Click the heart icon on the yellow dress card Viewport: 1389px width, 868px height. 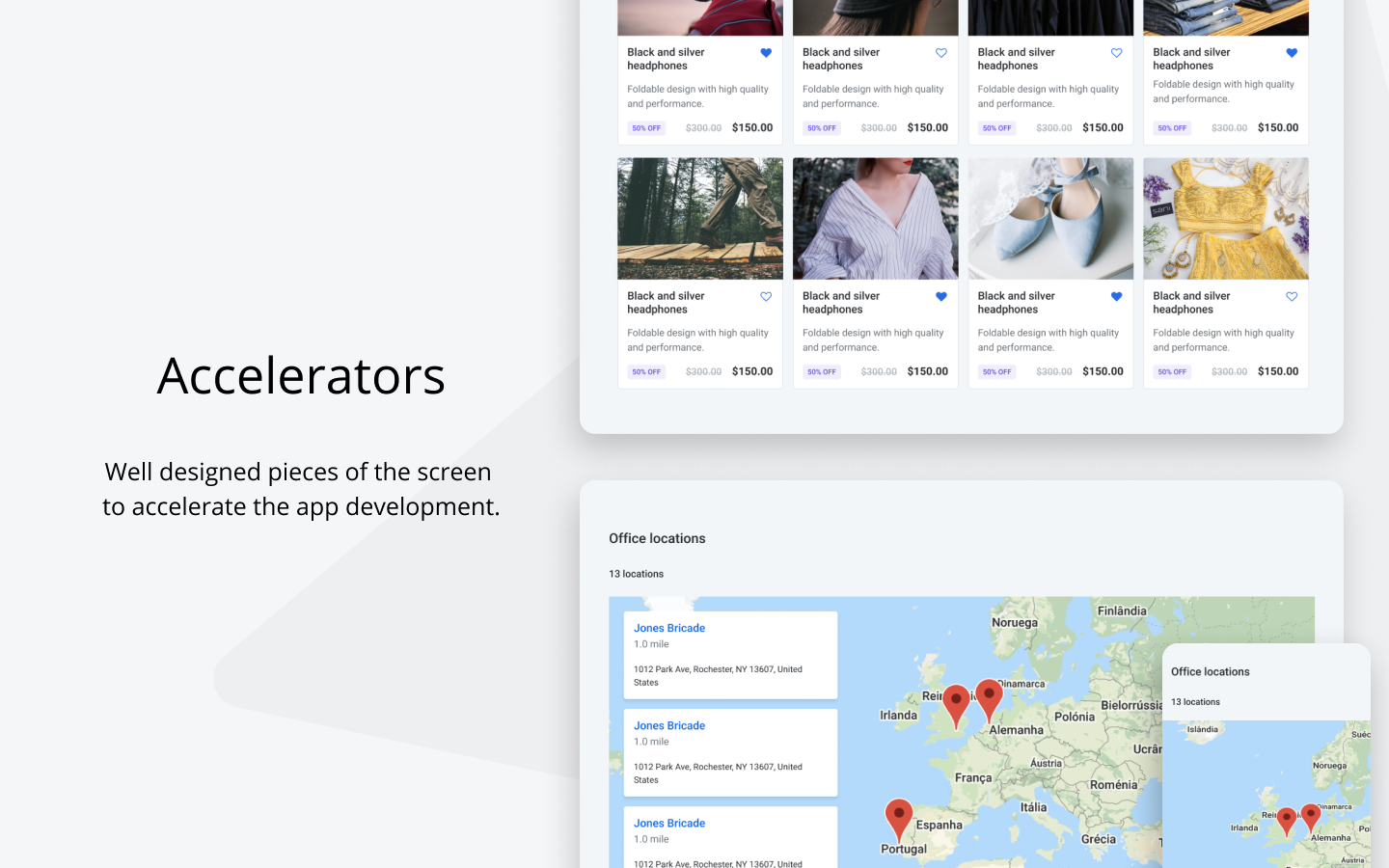click(x=1292, y=296)
